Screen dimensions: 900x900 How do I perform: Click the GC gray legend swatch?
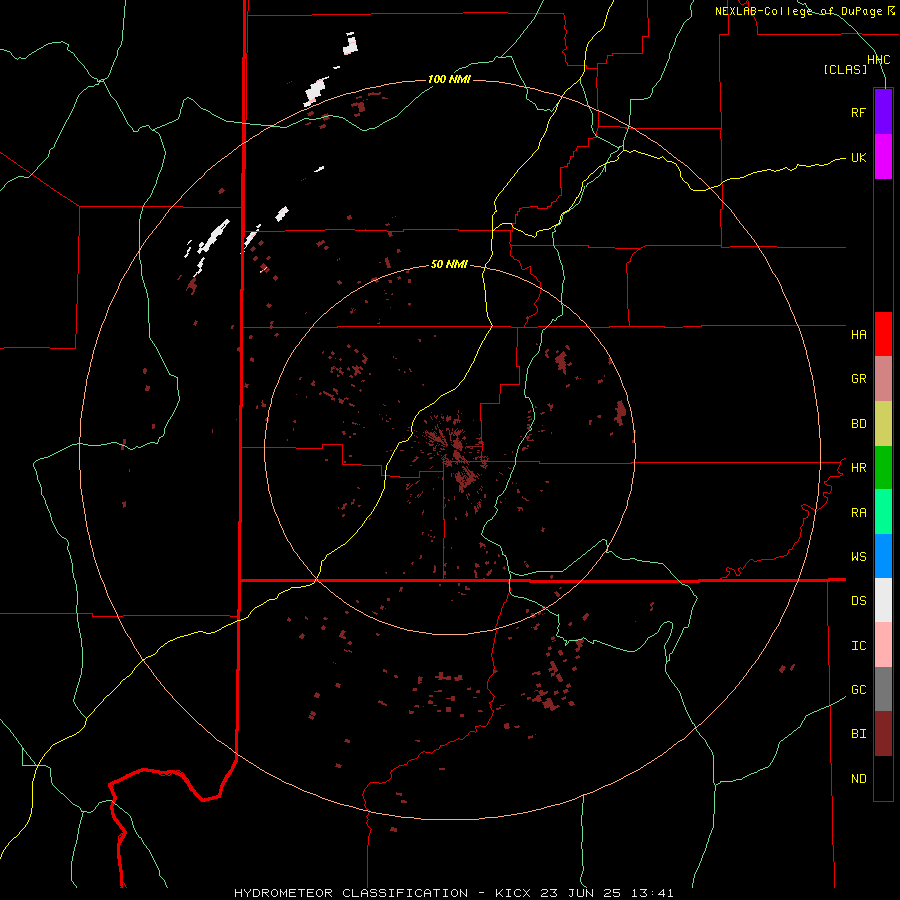tap(883, 689)
